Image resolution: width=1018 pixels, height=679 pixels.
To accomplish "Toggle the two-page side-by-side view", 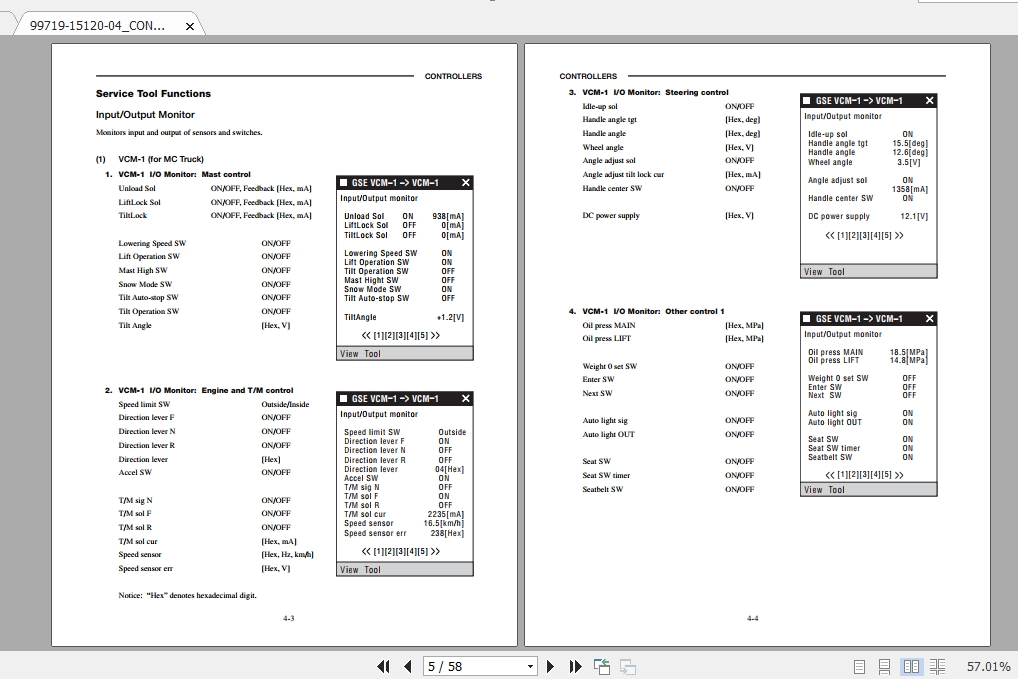I will 911,665.
